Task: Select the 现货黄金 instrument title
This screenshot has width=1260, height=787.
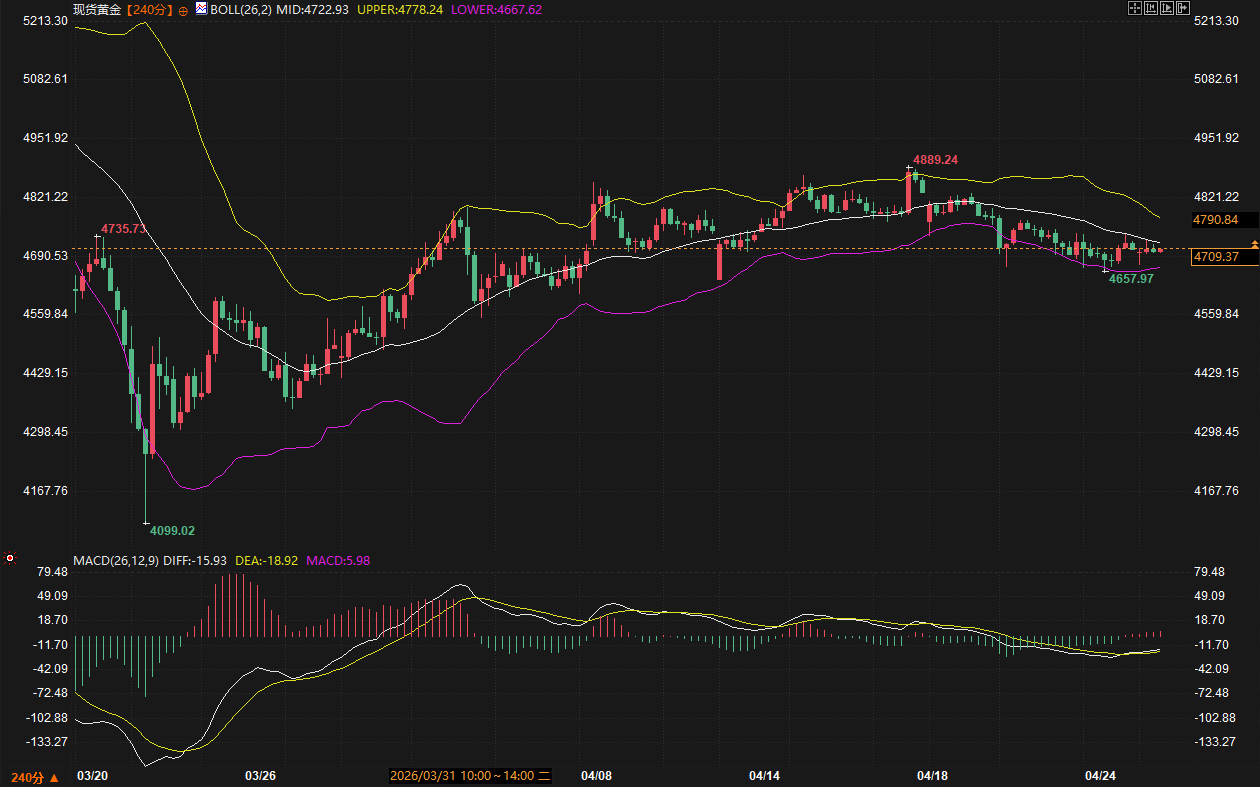Action: (98, 9)
